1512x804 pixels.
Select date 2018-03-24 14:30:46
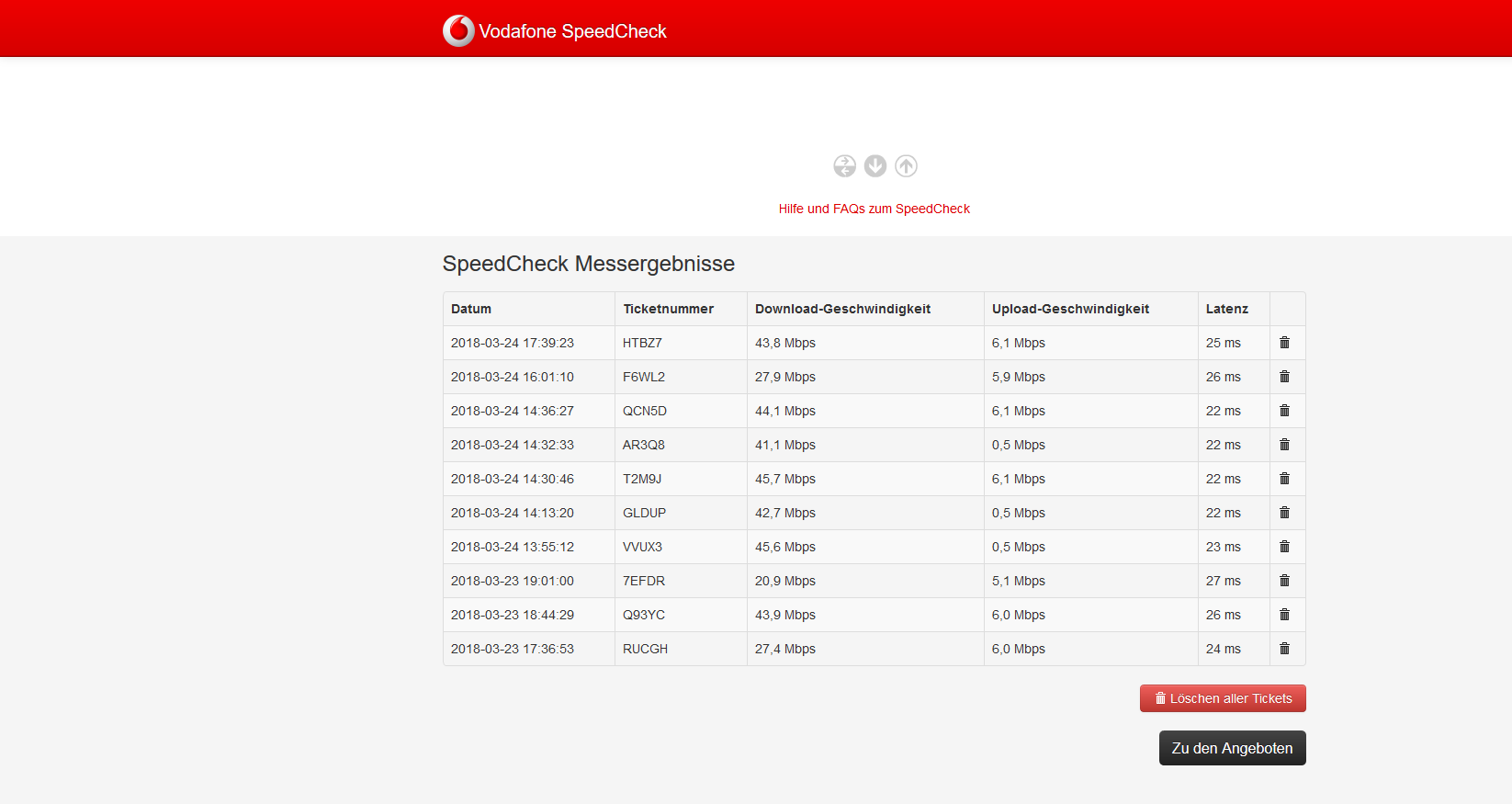coord(513,479)
